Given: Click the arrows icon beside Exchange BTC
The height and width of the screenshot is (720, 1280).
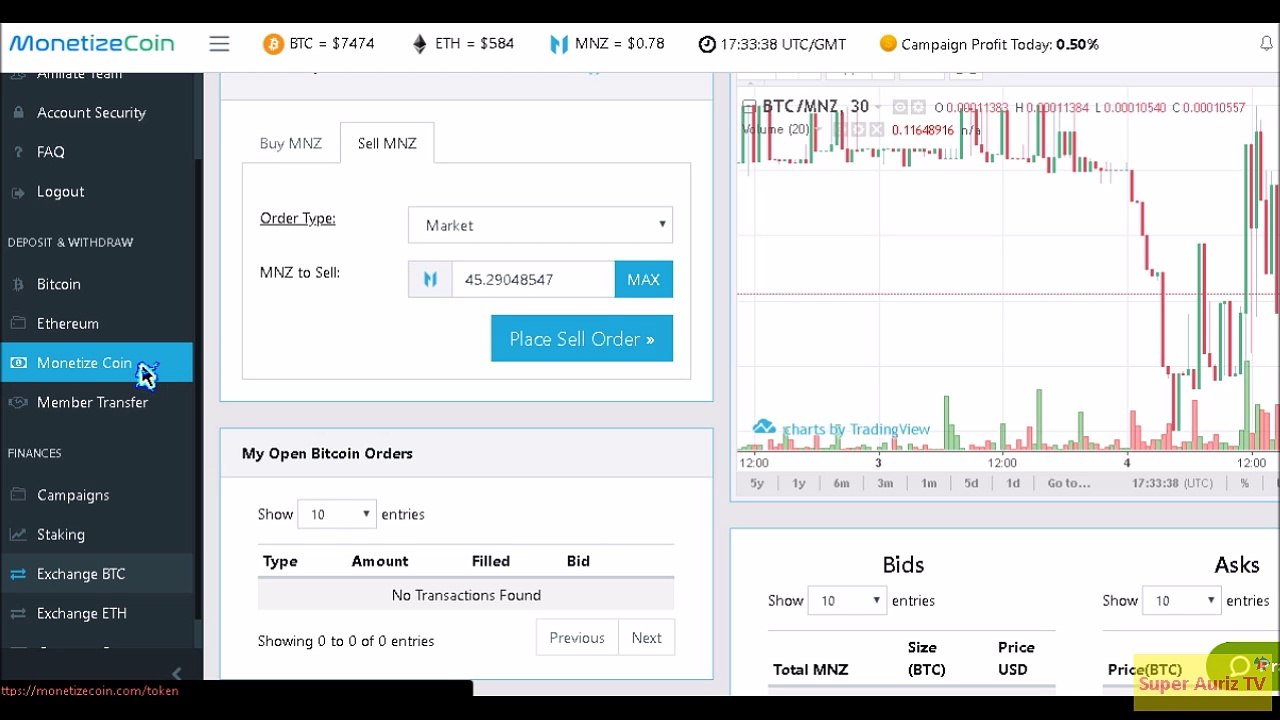Looking at the screenshot, I should [18, 574].
